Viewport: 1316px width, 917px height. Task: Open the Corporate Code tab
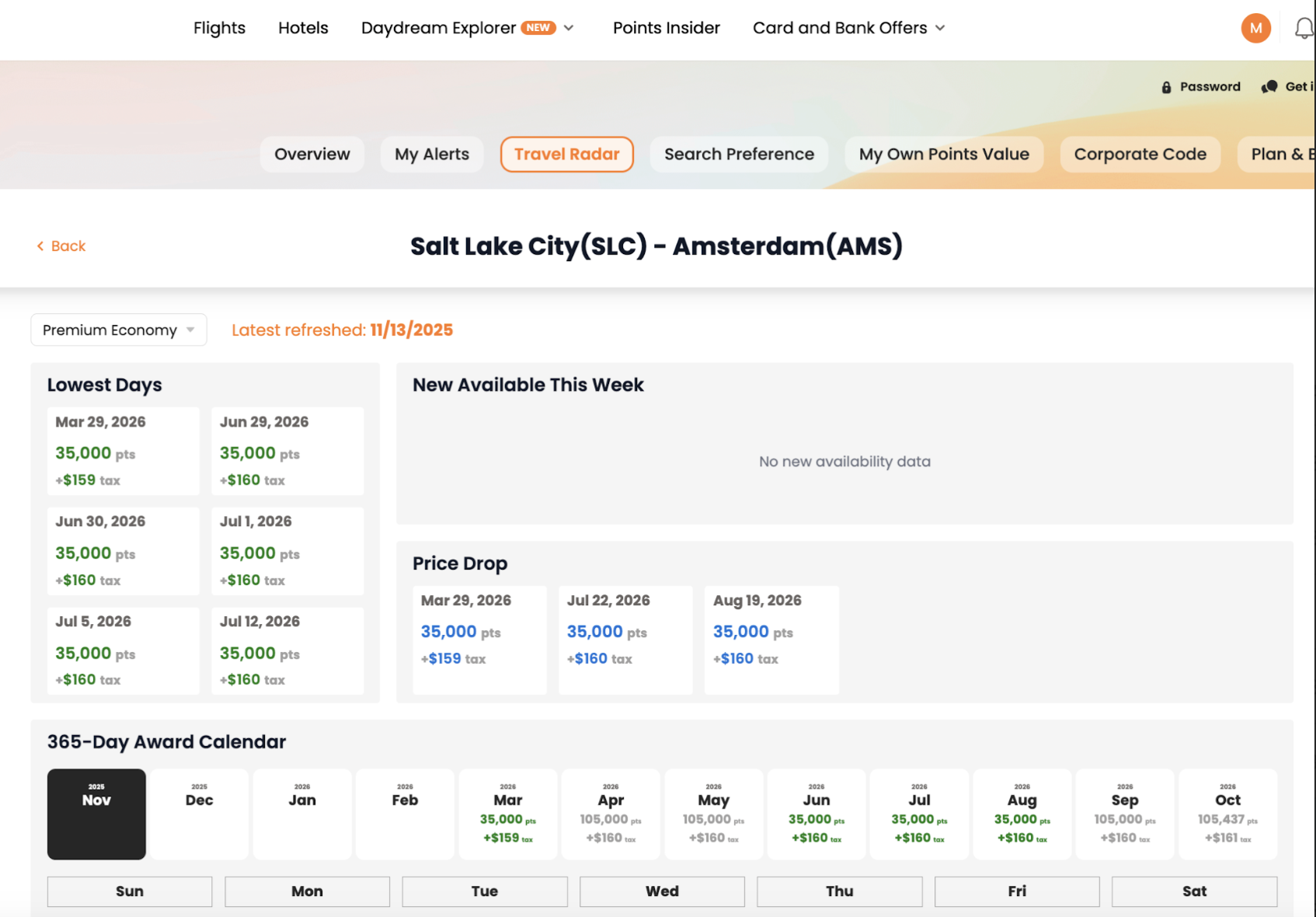point(1140,154)
